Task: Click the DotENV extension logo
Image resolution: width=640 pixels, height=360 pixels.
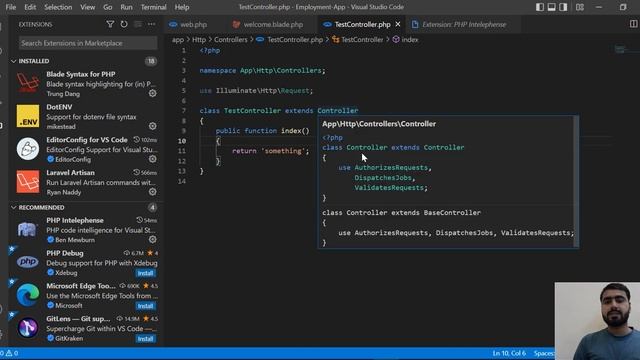Action: [28, 116]
